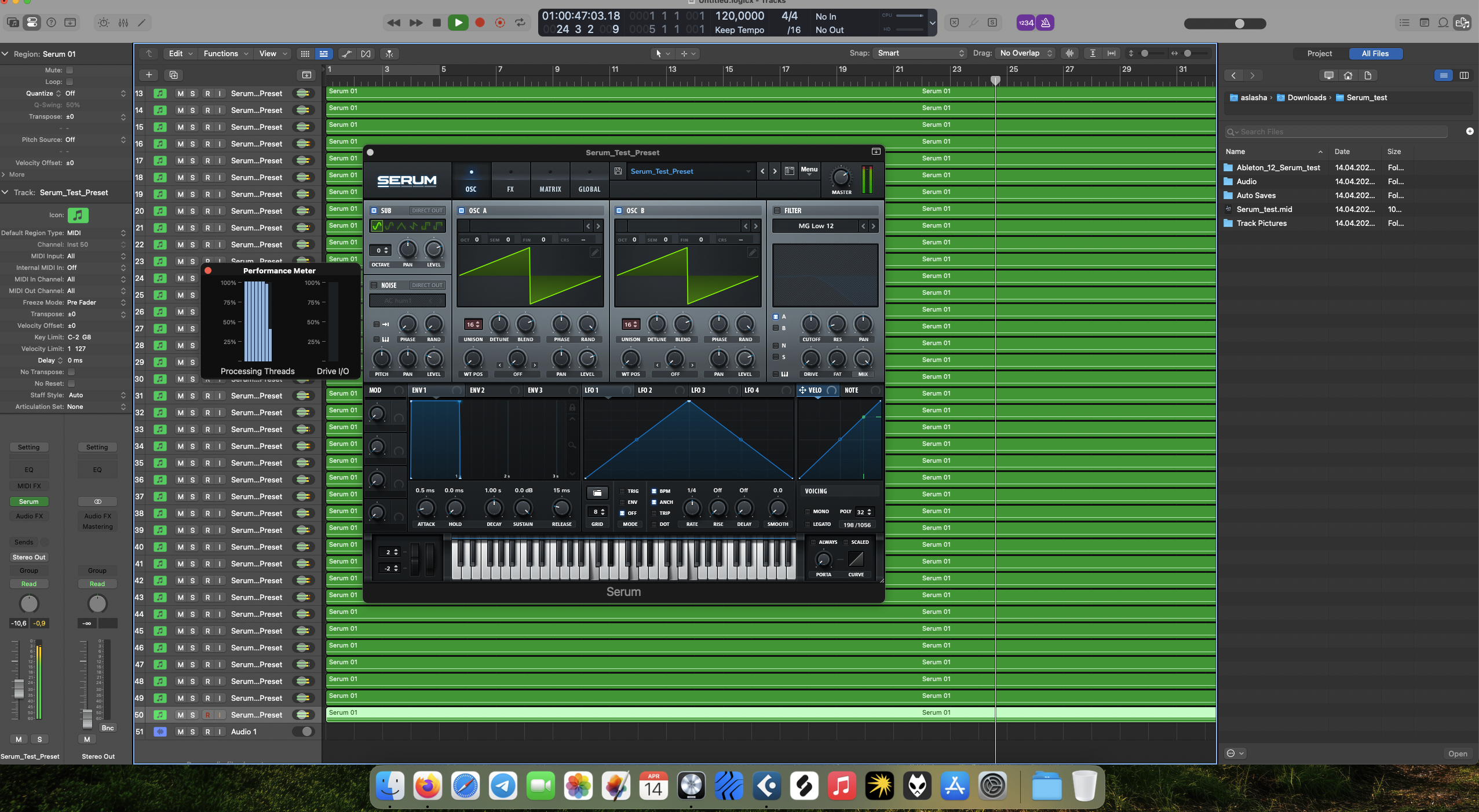Viewport: 1479px width, 812px height.
Task: Switch to the Project tab in the browser
Action: pyautogui.click(x=1319, y=53)
